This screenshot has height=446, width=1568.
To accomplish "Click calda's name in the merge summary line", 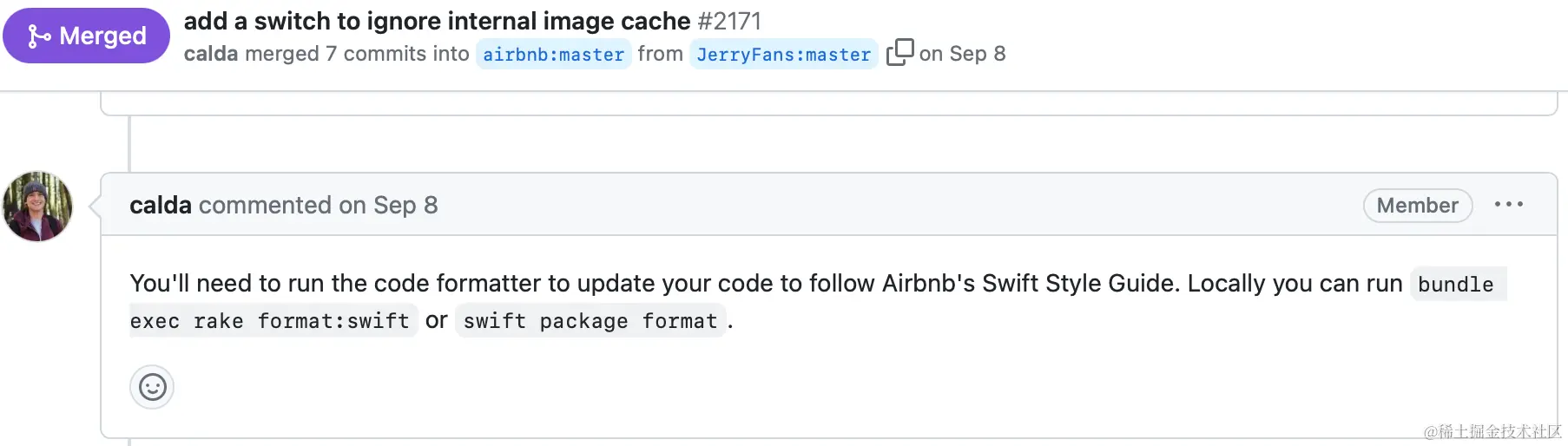I will [x=210, y=54].
